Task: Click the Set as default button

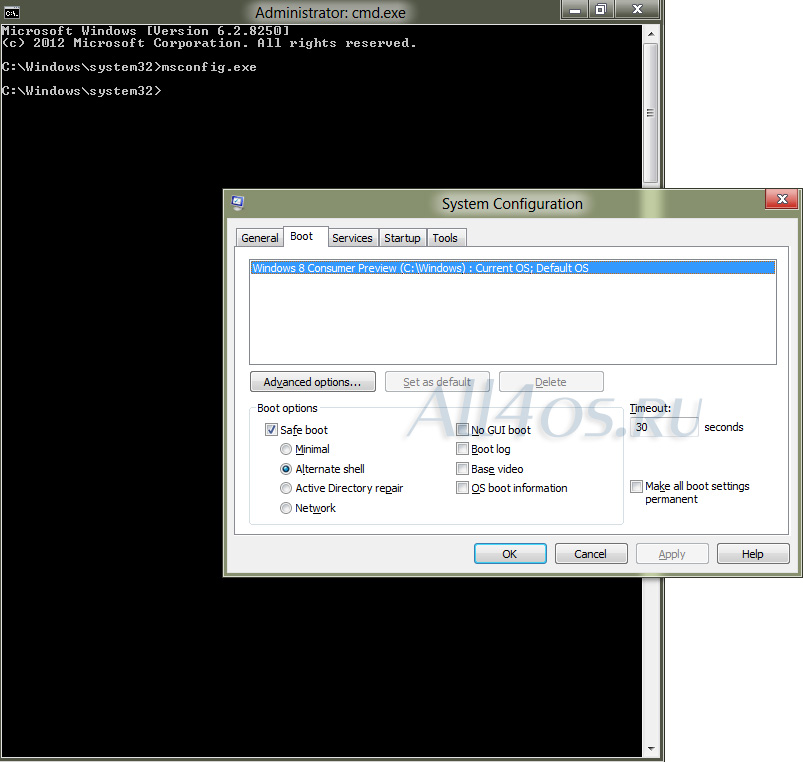Action: pyautogui.click(x=437, y=382)
